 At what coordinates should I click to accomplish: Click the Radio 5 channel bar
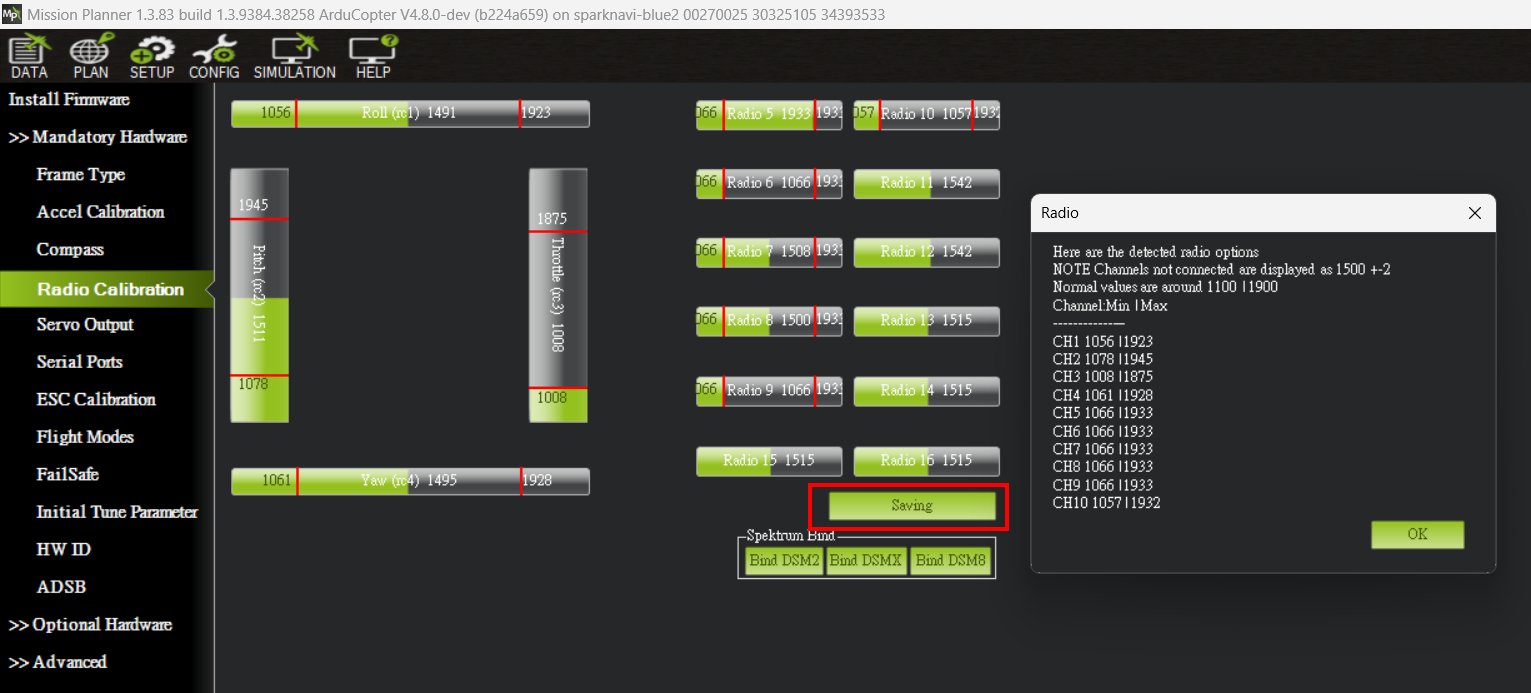(x=769, y=114)
